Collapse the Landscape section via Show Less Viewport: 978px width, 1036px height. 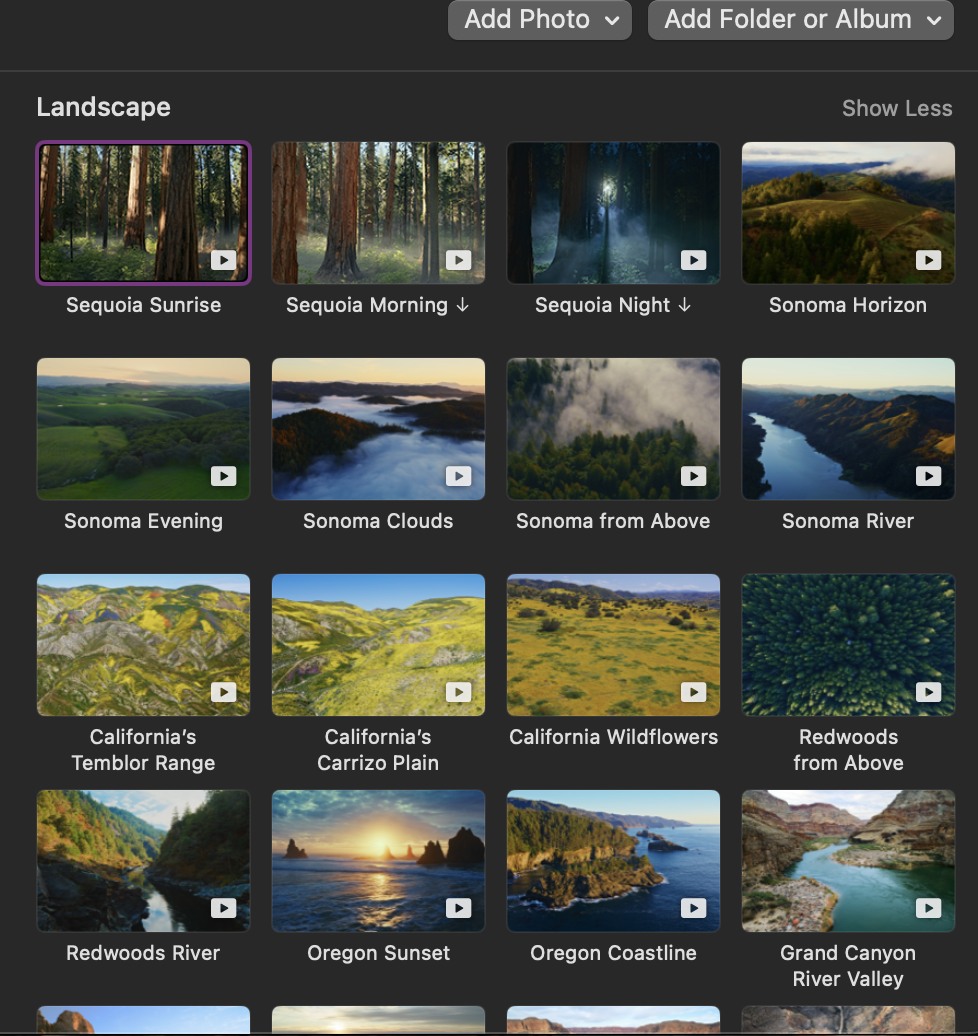tap(897, 108)
